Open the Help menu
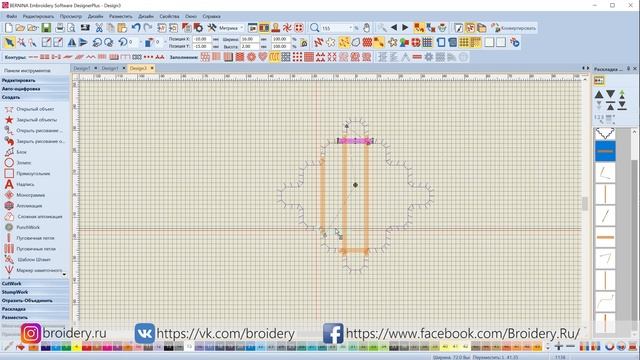 211,16
